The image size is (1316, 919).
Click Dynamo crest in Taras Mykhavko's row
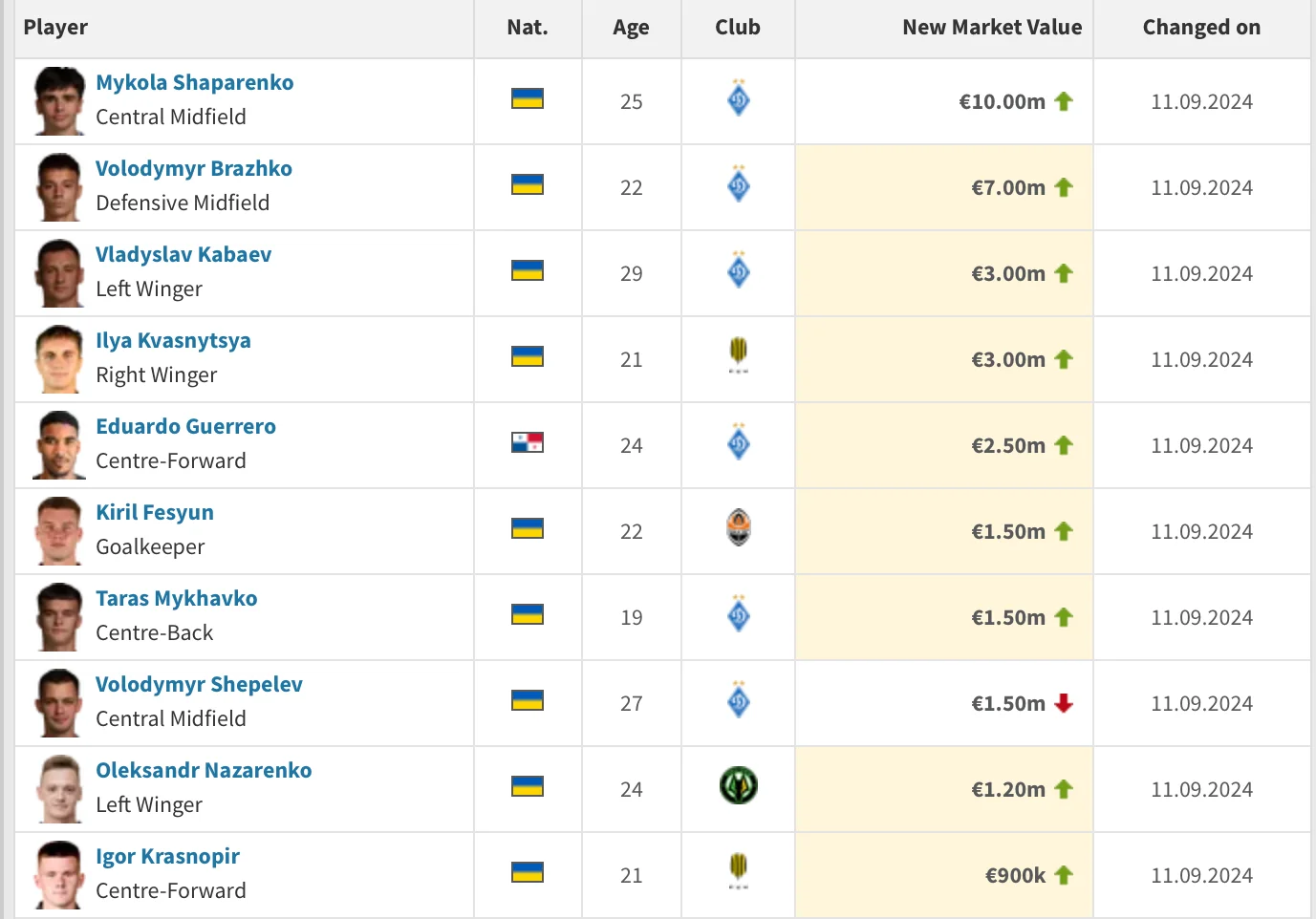click(739, 614)
